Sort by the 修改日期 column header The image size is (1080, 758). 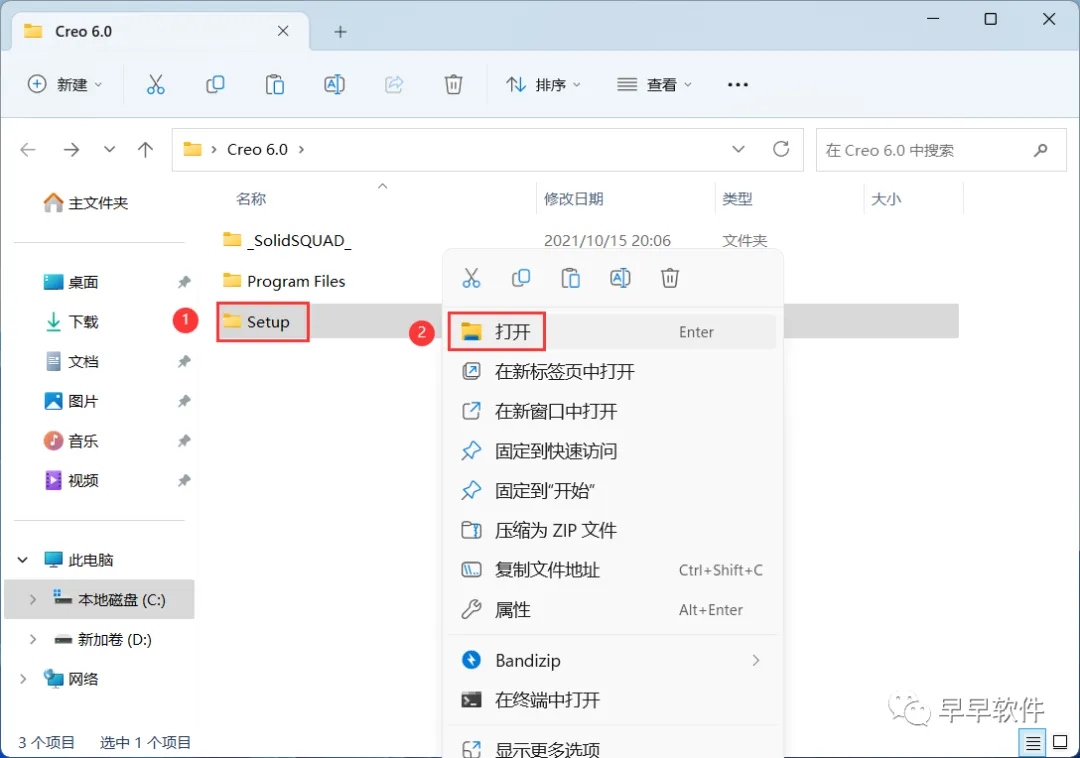pyautogui.click(x=574, y=199)
